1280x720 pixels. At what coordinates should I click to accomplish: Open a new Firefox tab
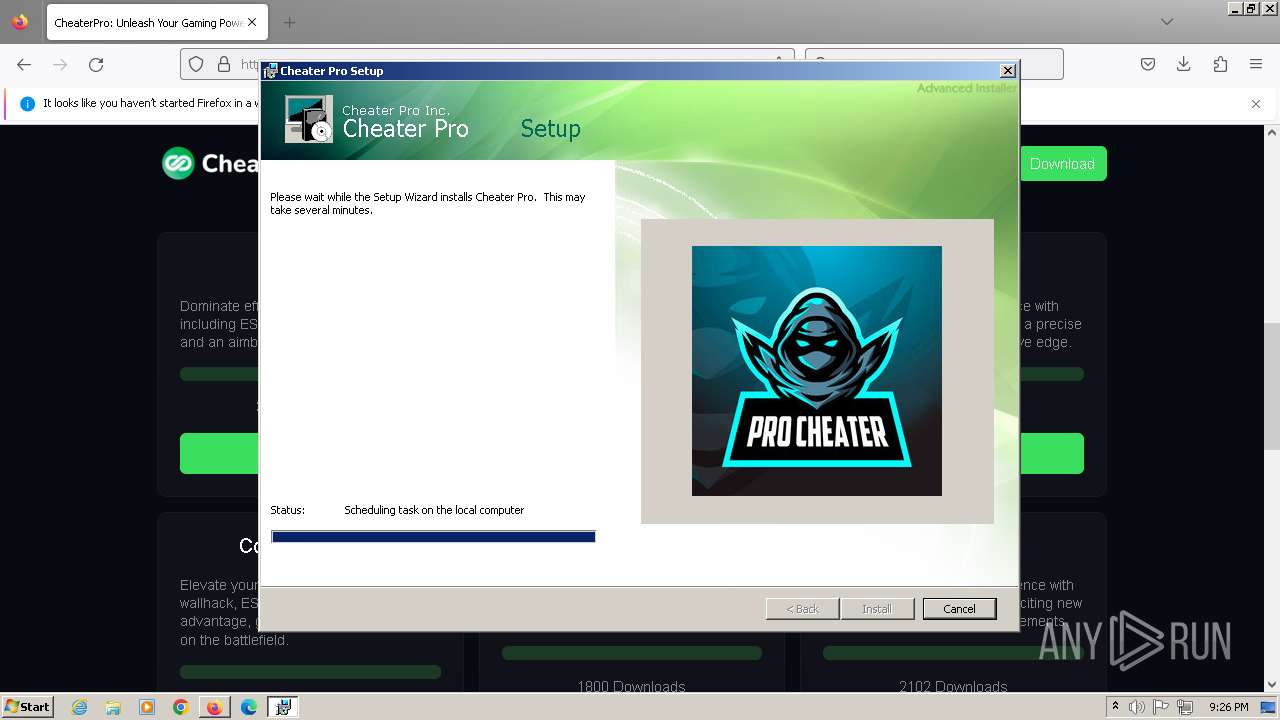[x=289, y=22]
